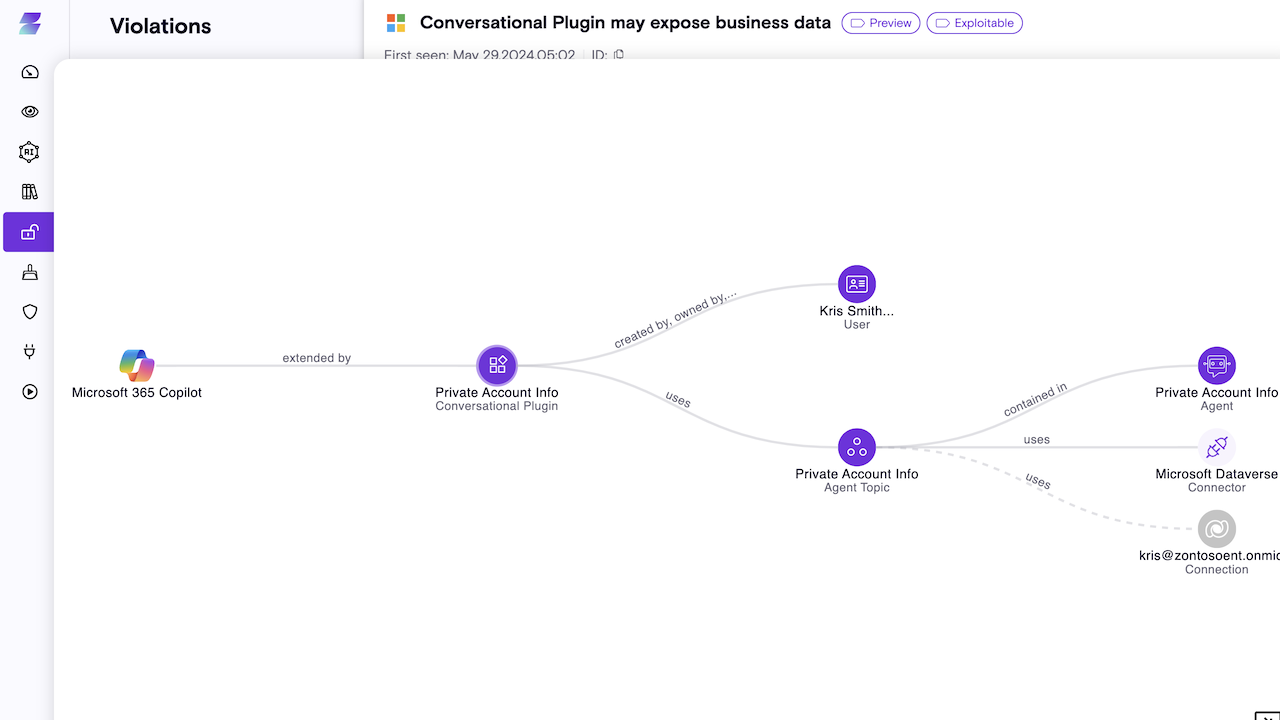This screenshot has height=720, width=1280.
Task: Select the highlighted unlocked padlock sidebar icon
Action: (30, 232)
